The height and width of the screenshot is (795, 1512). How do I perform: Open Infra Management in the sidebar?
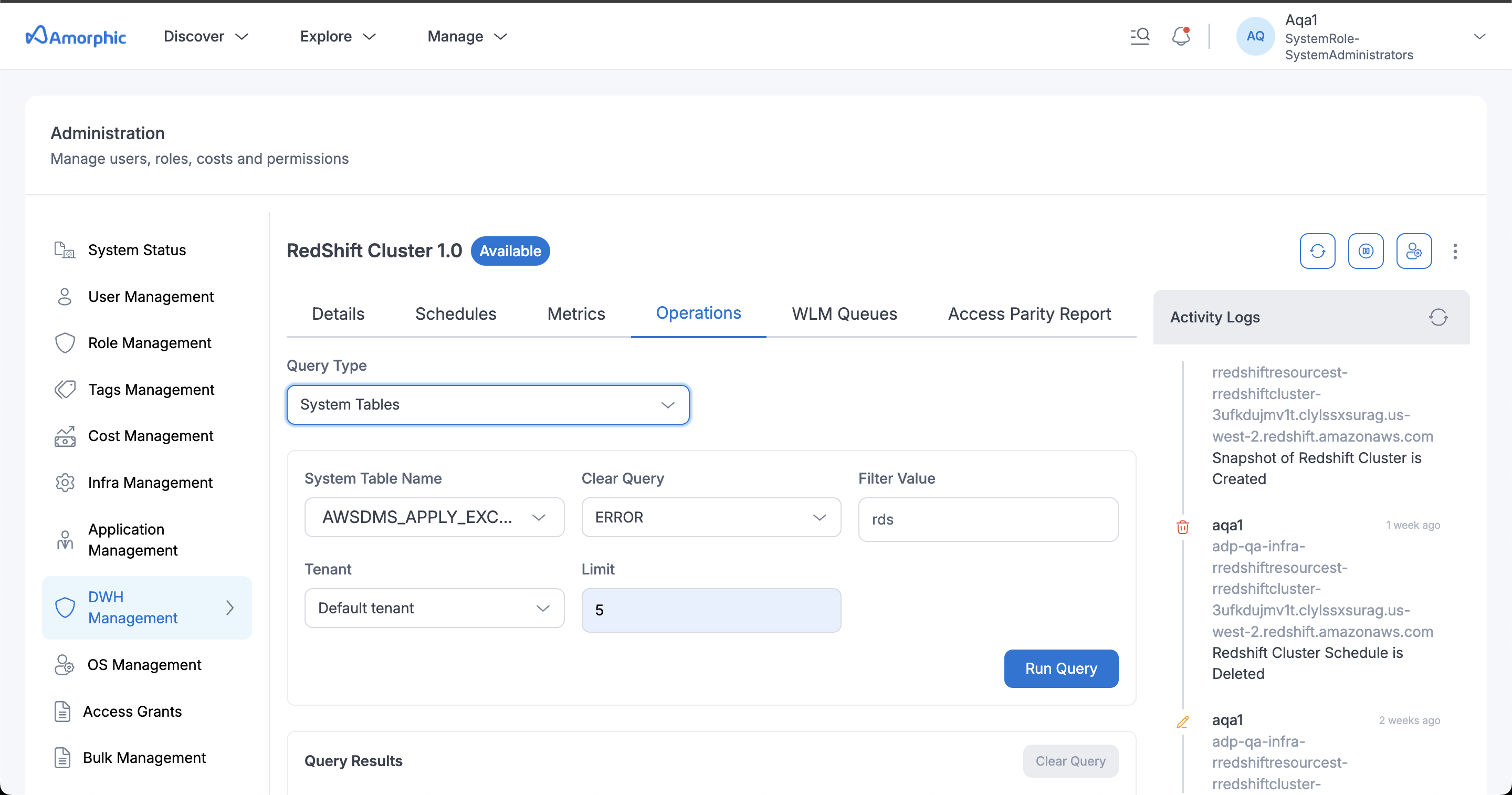[150, 483]
